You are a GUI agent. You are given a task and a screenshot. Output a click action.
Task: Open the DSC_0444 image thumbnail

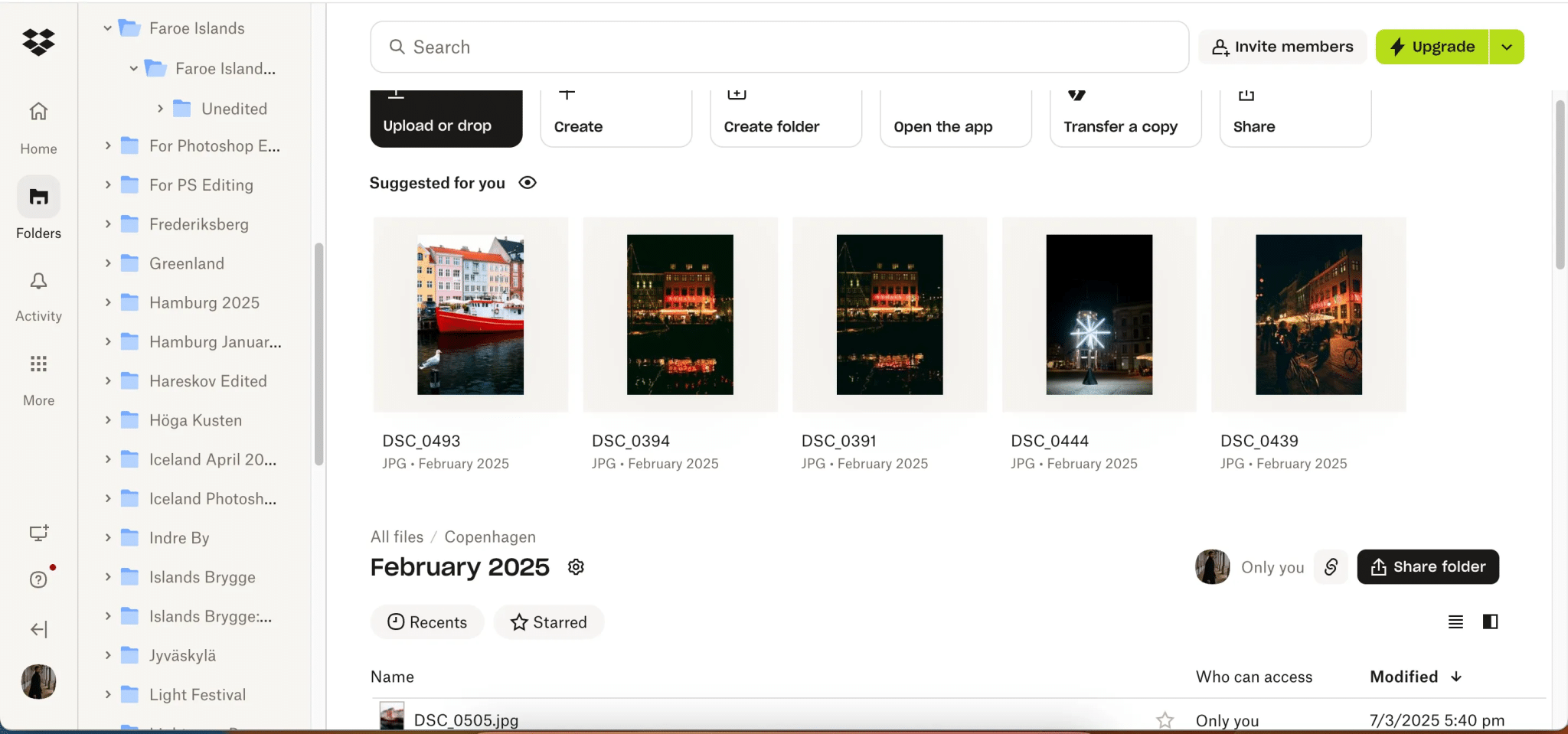(1099, 315)
